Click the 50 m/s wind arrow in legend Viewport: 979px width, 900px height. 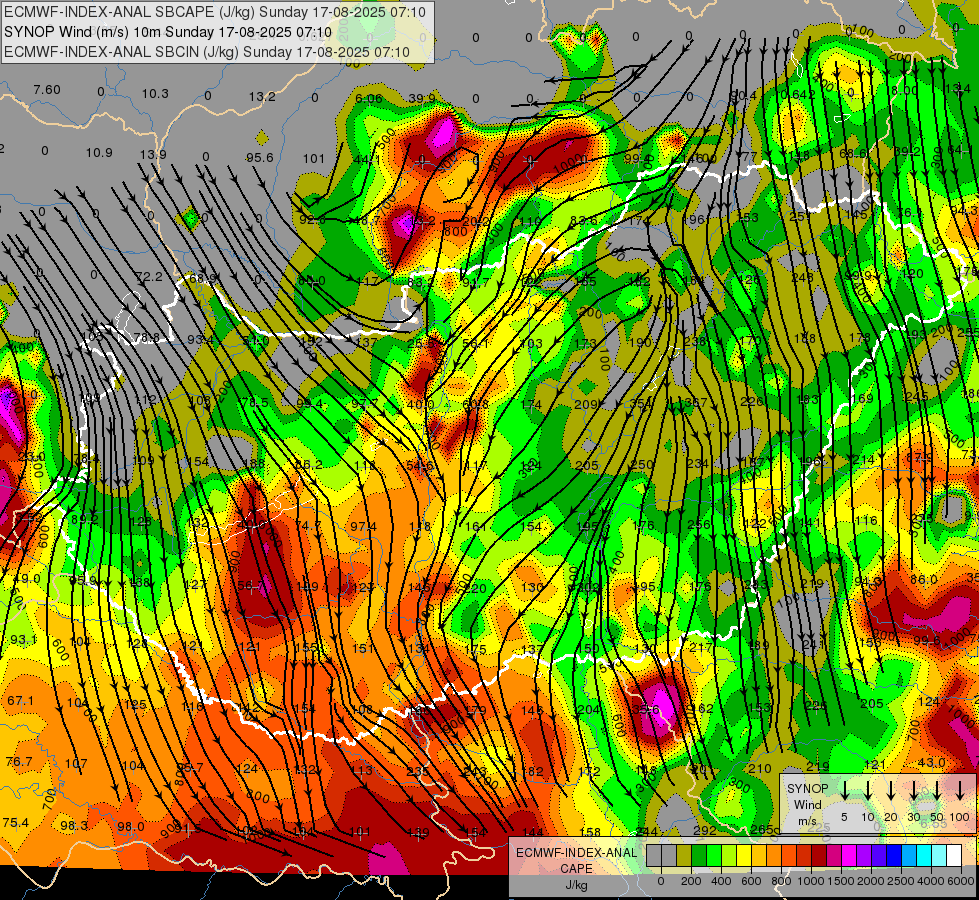(x=937, y=791)
